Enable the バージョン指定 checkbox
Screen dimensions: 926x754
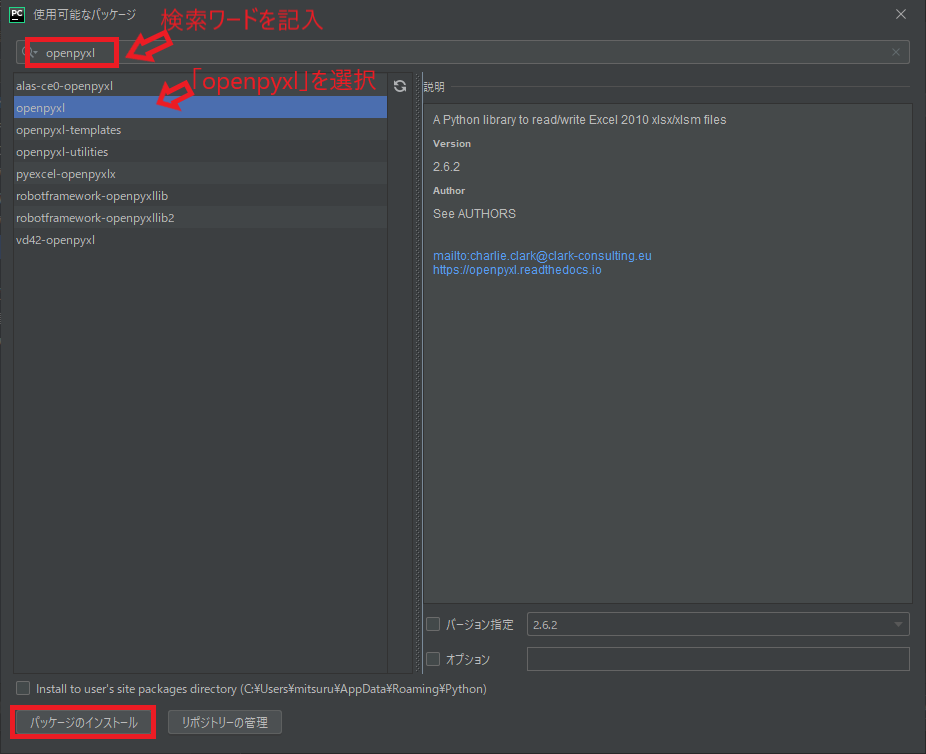(433, 624)
